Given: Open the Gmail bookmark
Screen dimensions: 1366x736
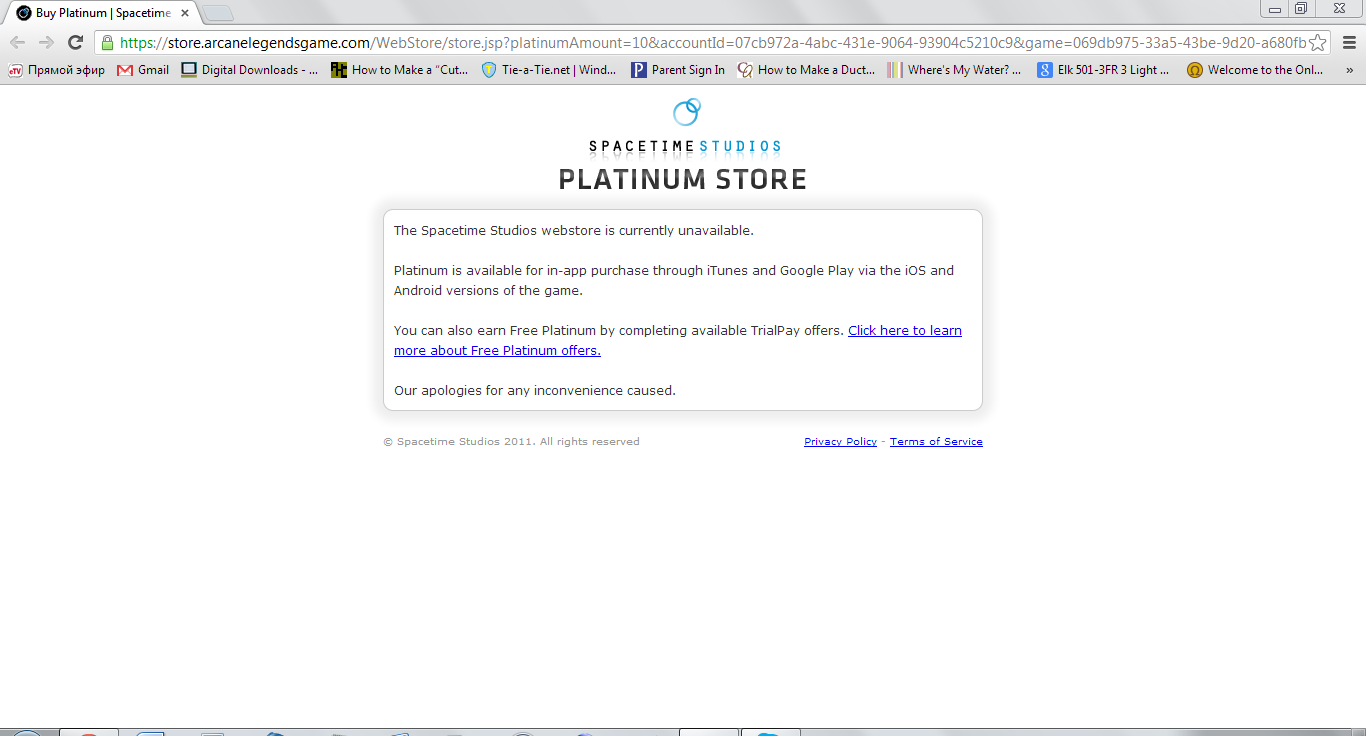Looking at the screenshot, I should pyautogui.click(x=143, y=70).
